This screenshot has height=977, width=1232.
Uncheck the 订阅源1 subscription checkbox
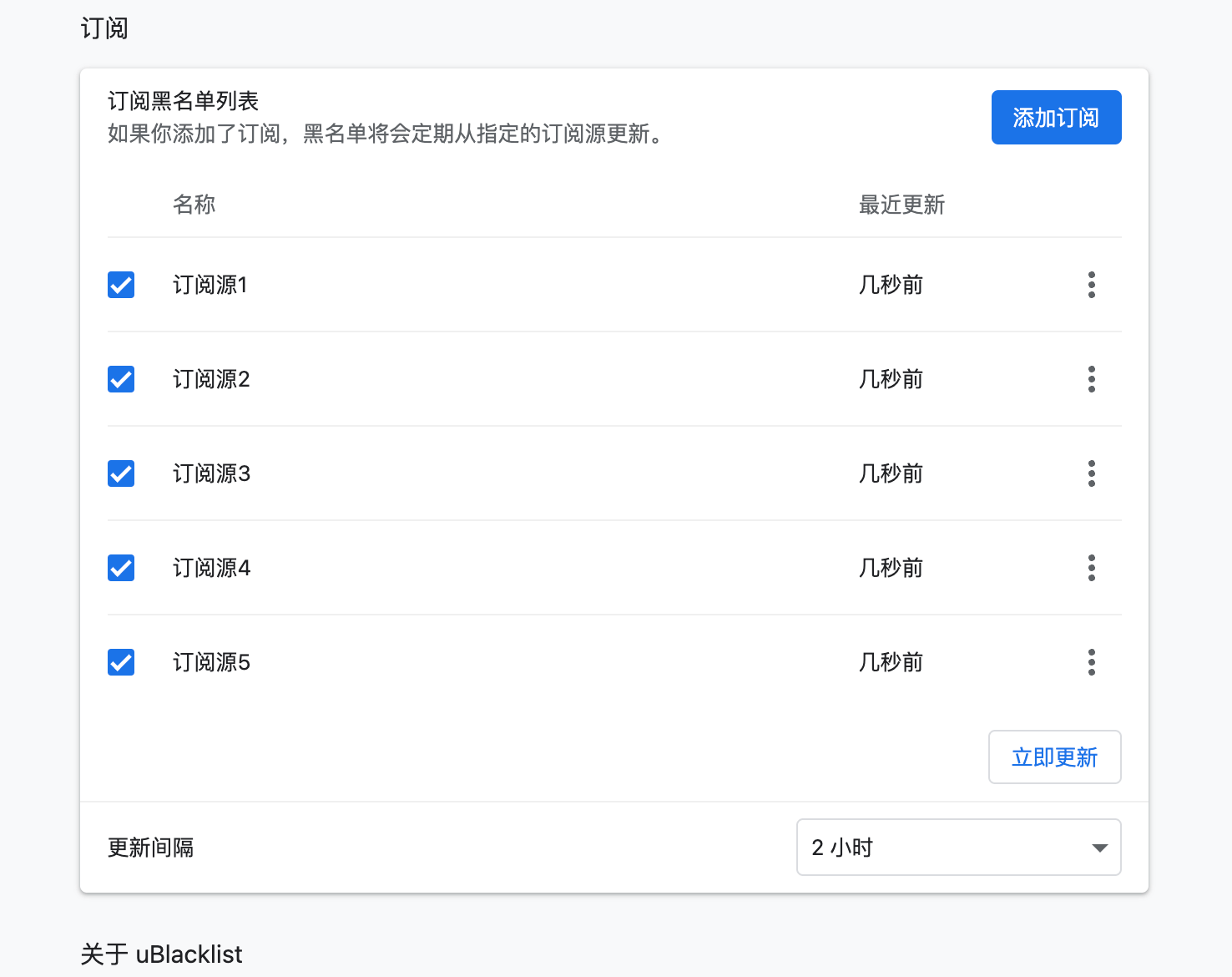(120, 285)
